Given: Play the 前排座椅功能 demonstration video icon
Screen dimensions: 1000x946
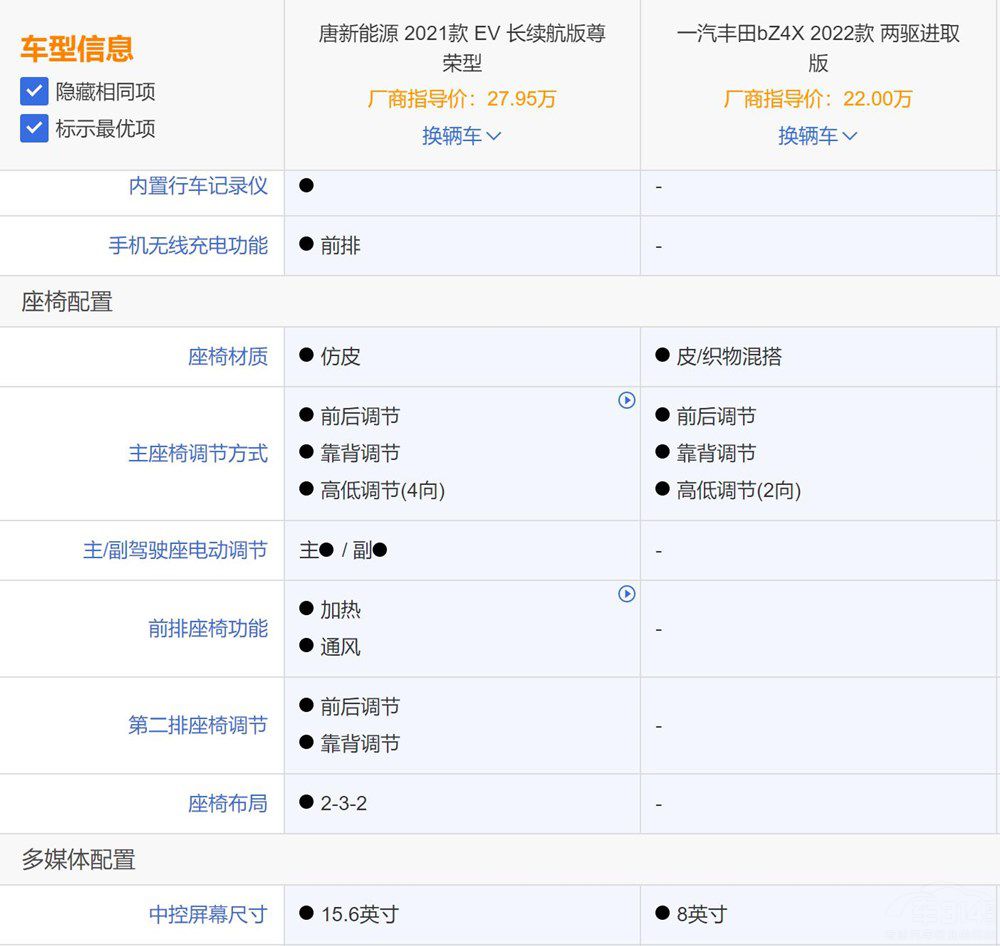Looking at the screenshot, I should pyautogui.click(x=627, y=594).
